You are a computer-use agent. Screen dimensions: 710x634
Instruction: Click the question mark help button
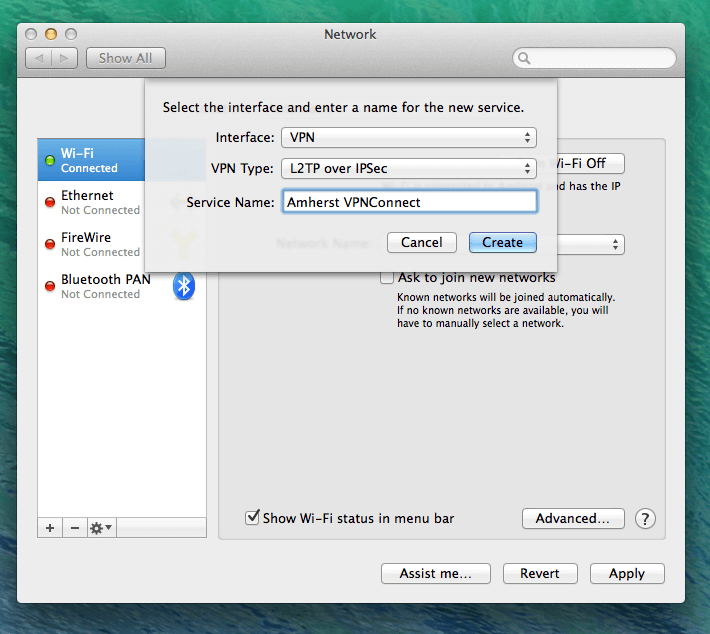[x=645, y=519]
